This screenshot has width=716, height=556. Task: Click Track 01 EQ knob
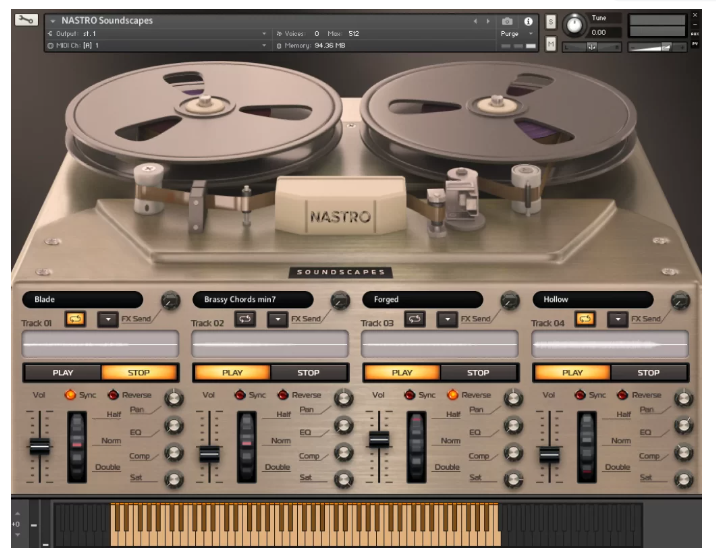tap(174, 425)
